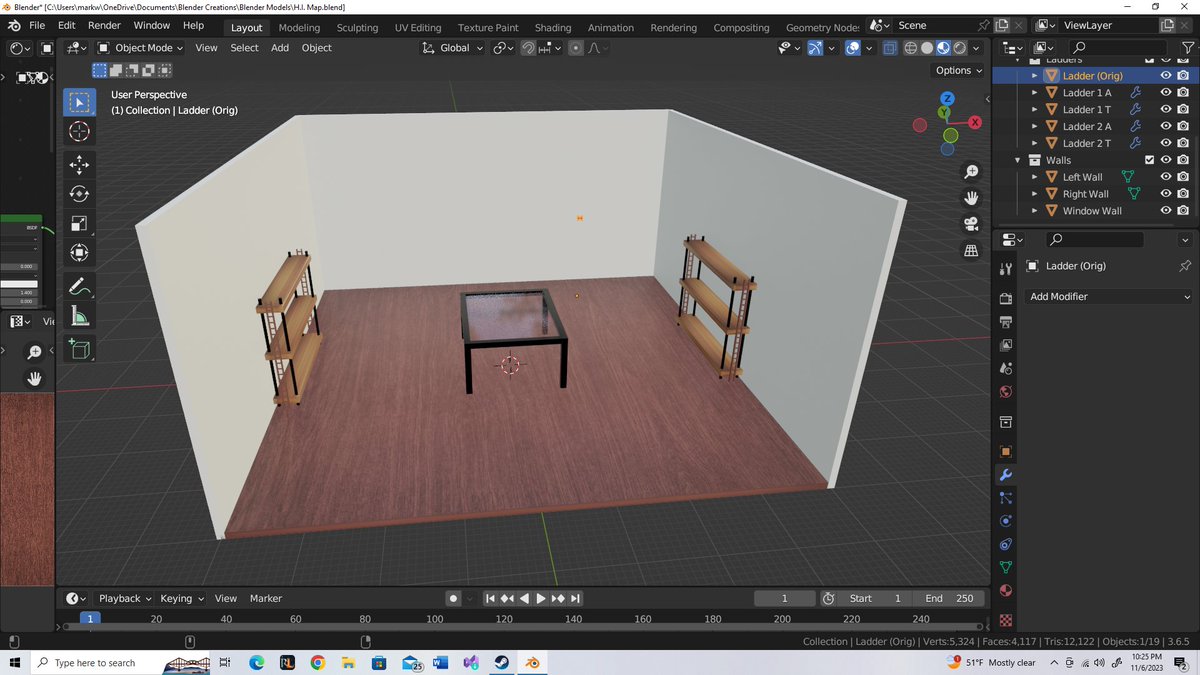Open the Render properties tab
Screen dimensions: 1200x675
[x=1006, y=299]
